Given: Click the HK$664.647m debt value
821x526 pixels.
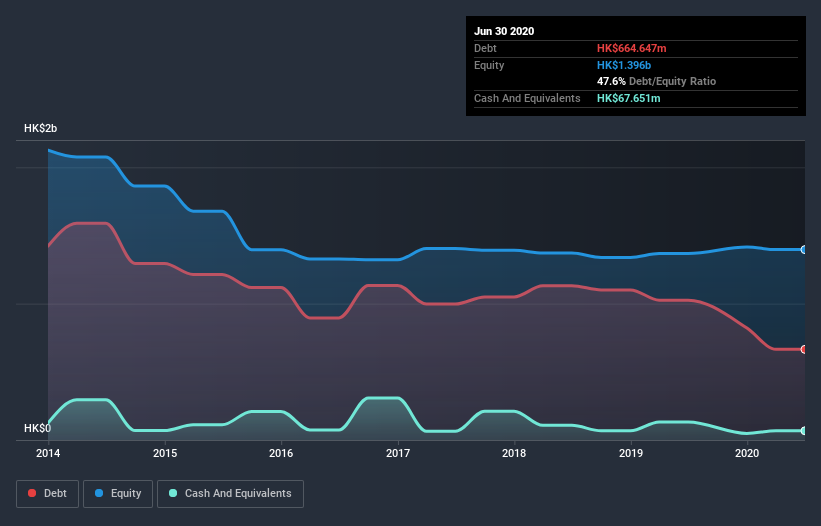Looking at the screenshot, I should 631,48.
